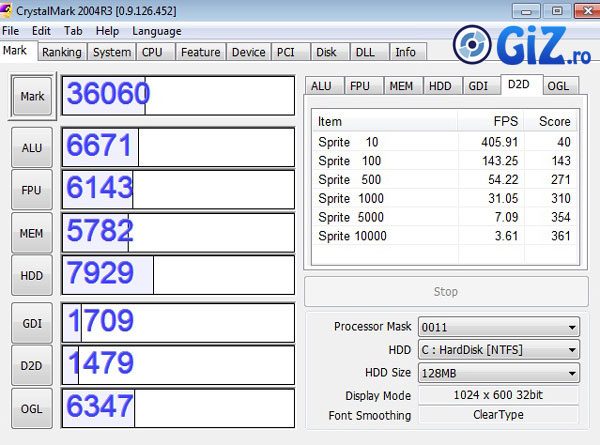This screenshot has height=445, width=600.
Task: Click the CrystalMark title bar app icon
Action: click(x=7, y=11)
